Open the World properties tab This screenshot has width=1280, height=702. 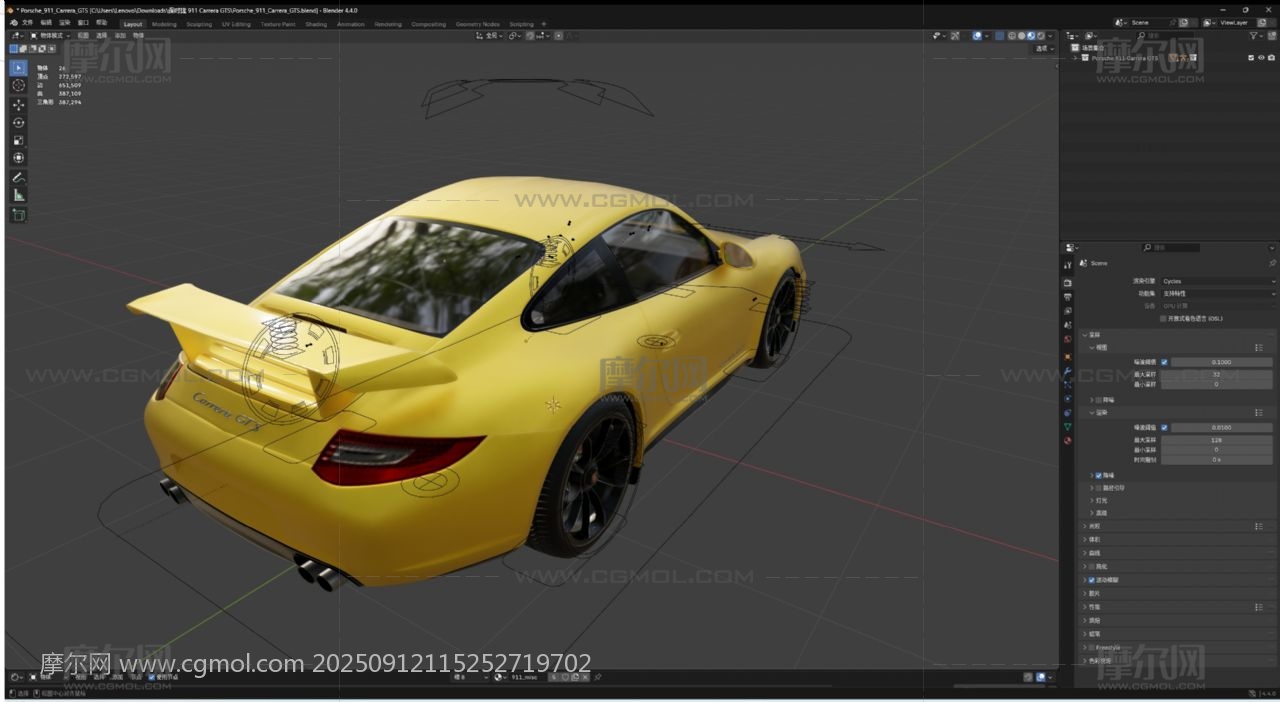(1068, 339)
